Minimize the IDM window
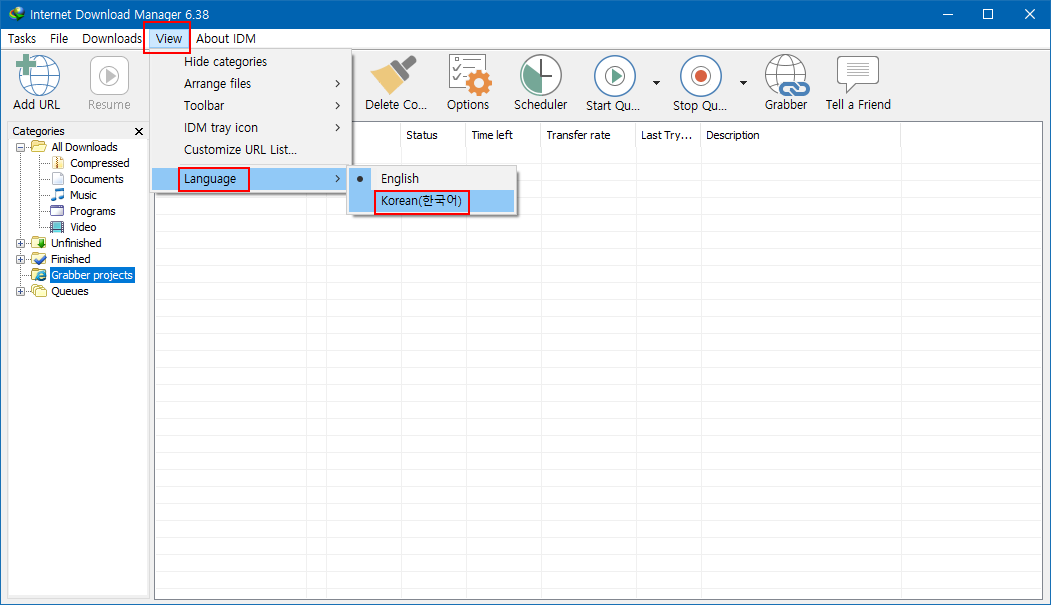 (x=948, y=14)
